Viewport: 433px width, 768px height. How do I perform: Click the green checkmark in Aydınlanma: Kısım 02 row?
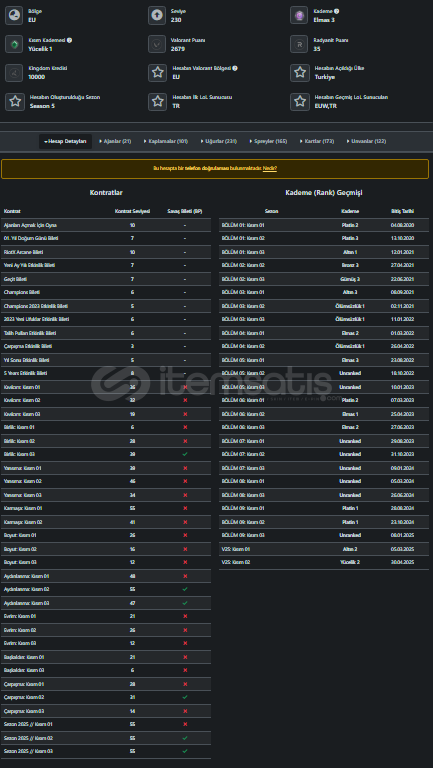185,589
